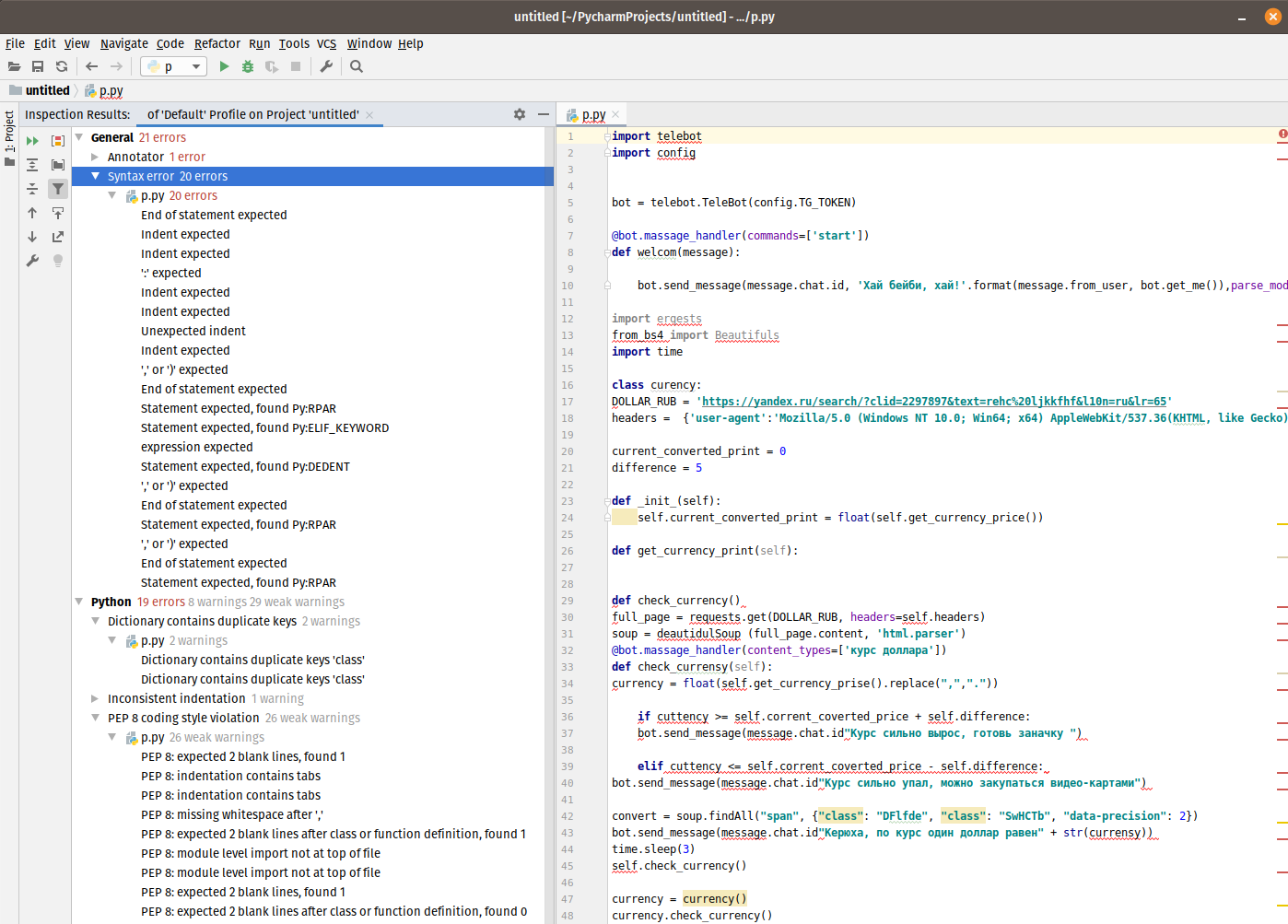Click the Forward navigation arrow
Image resolution: width=1288 pixels, height=924 pixels.
116,66
